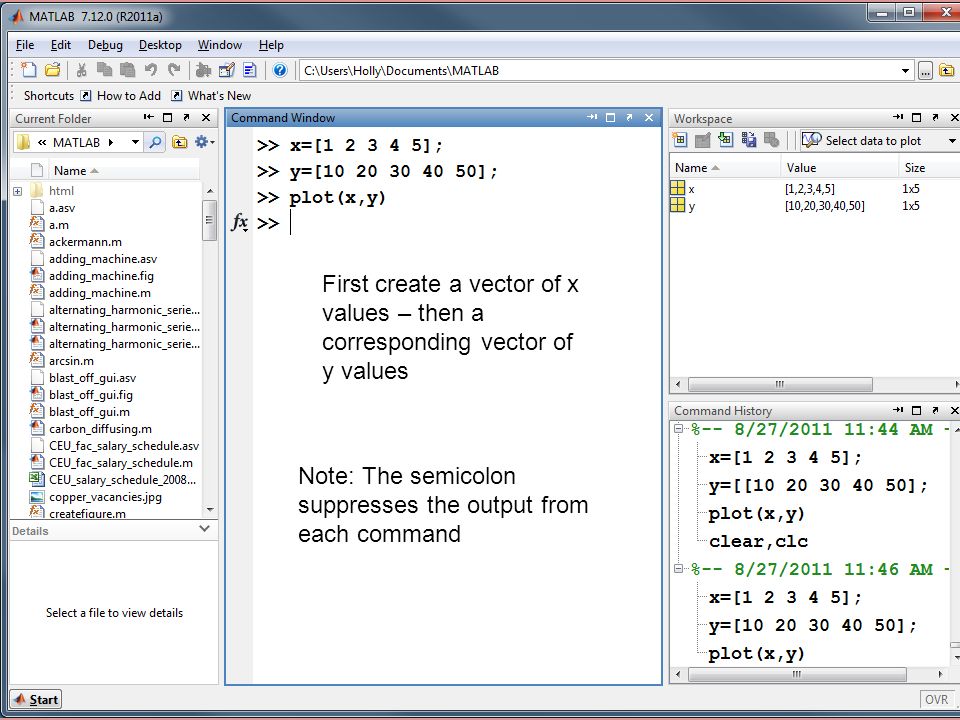Select adding_machine.fig in the file list
The width and height of the screenshot is (960, 720).
click(x=101, y=276)
